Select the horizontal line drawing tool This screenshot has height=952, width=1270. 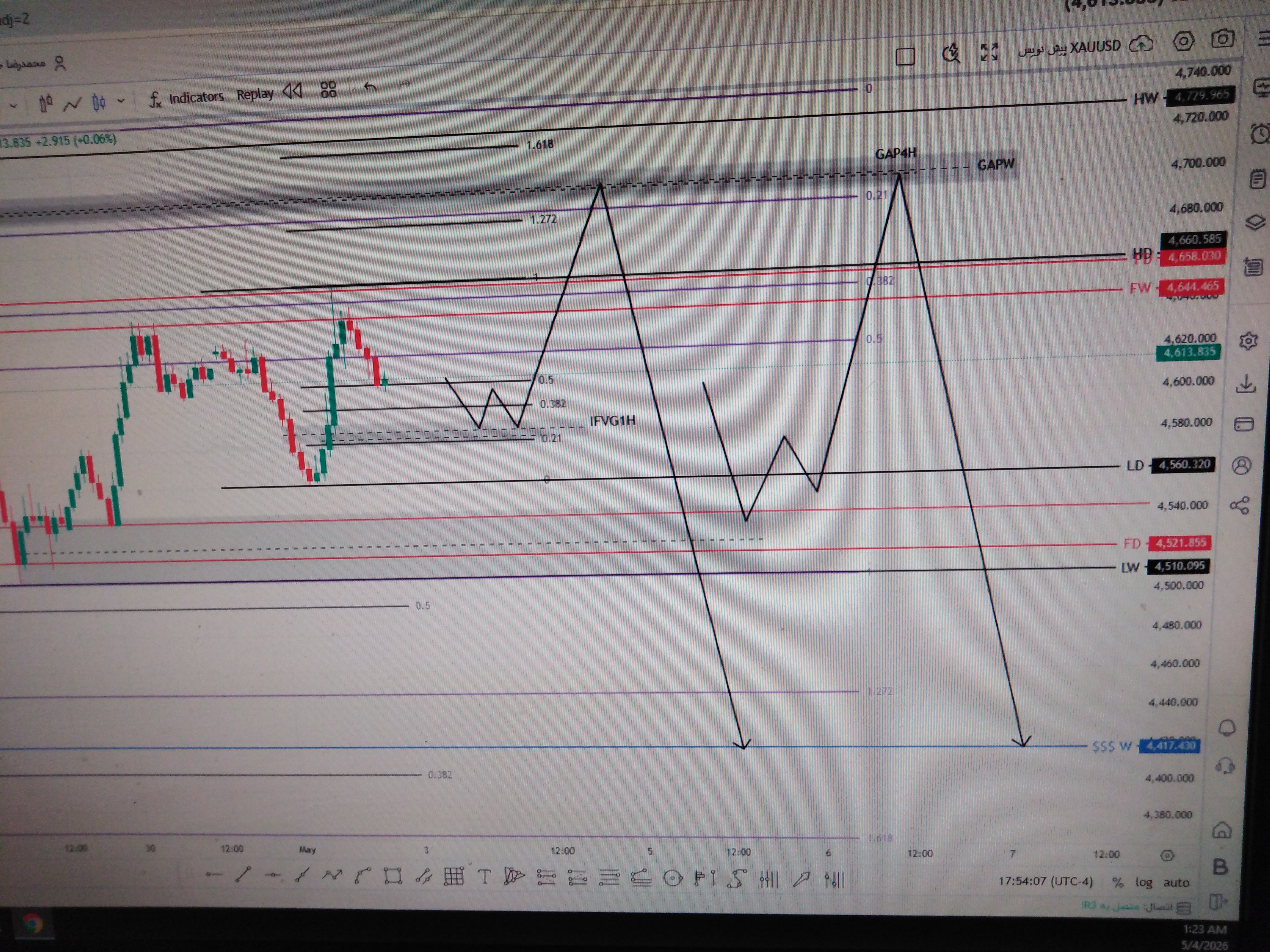(x=214, y=874)
